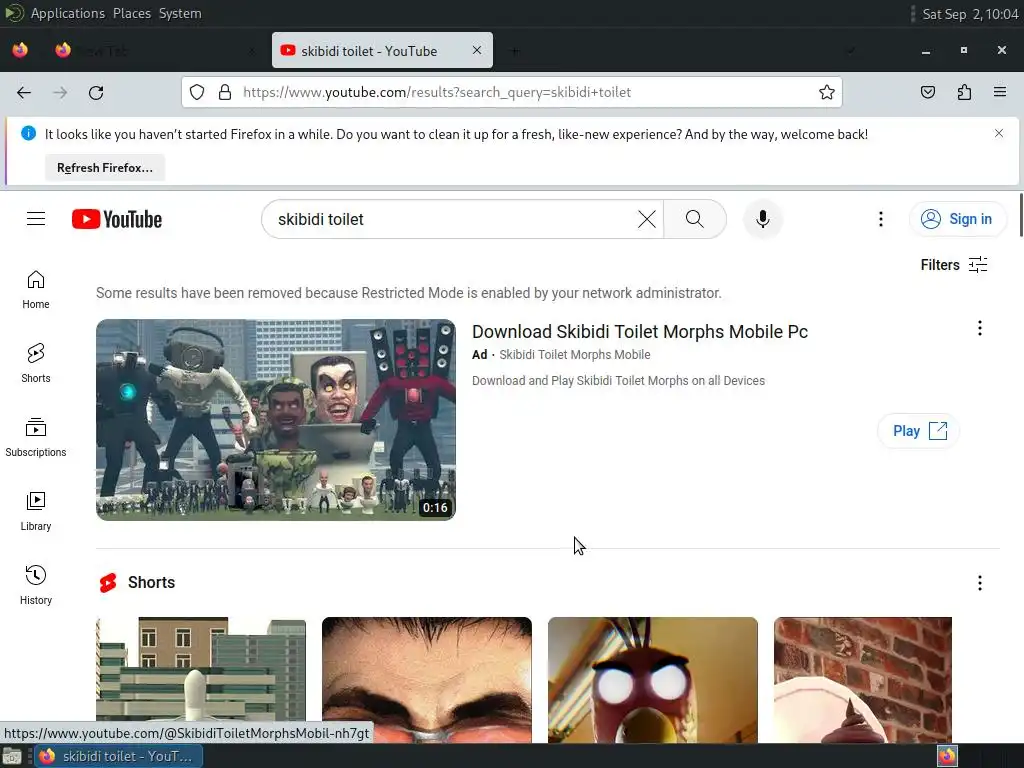
Task: Open History in the sidebar
Action: click(36, 585)
